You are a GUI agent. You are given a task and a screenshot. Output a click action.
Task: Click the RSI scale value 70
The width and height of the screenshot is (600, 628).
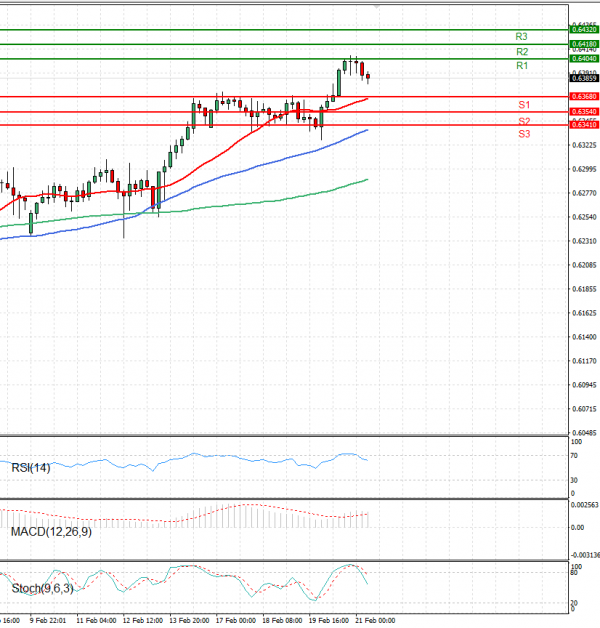point(574,456)
